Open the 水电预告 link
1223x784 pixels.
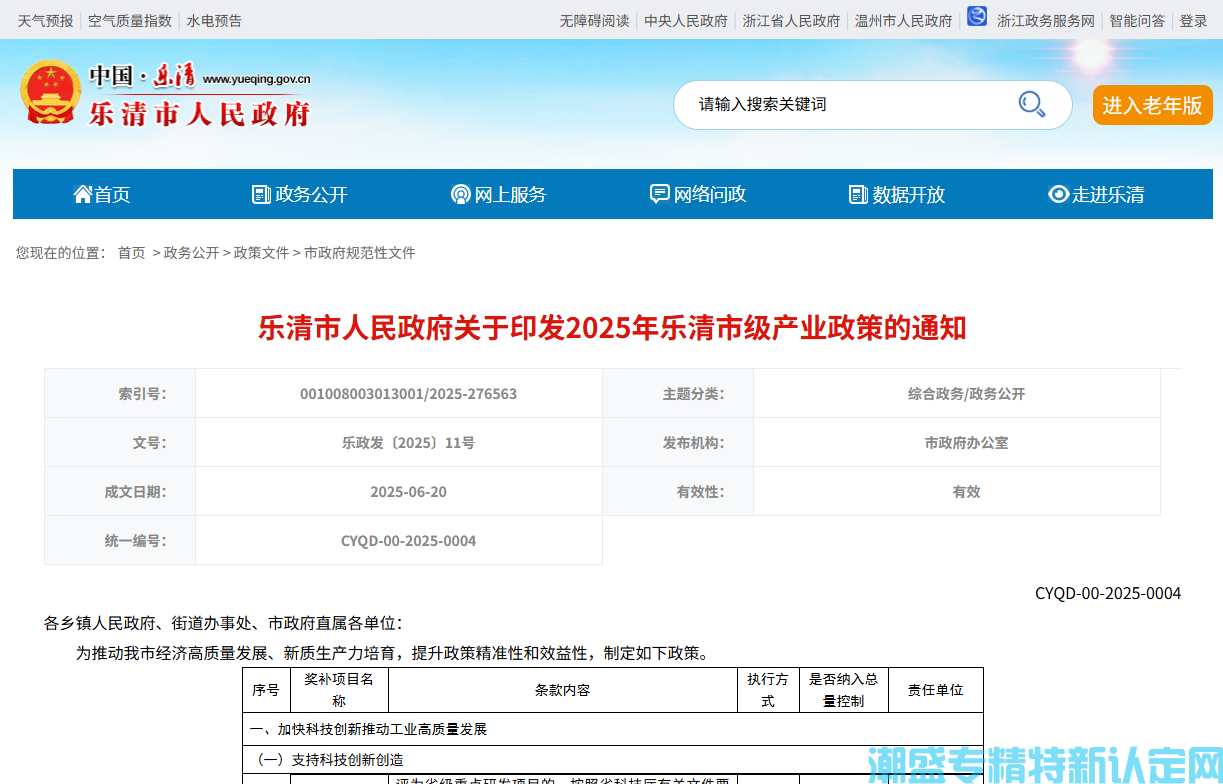214,20
